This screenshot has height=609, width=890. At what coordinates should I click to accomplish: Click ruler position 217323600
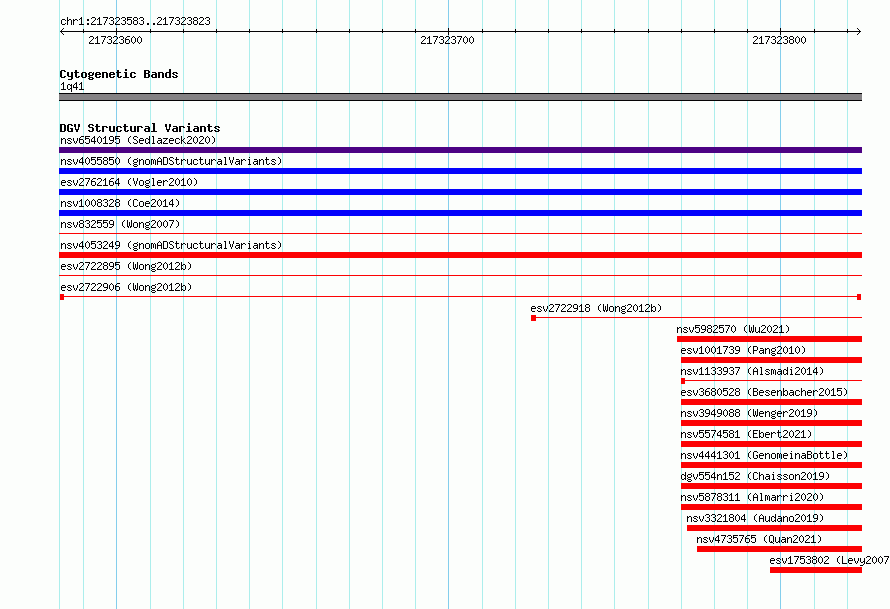click(115, 40)
